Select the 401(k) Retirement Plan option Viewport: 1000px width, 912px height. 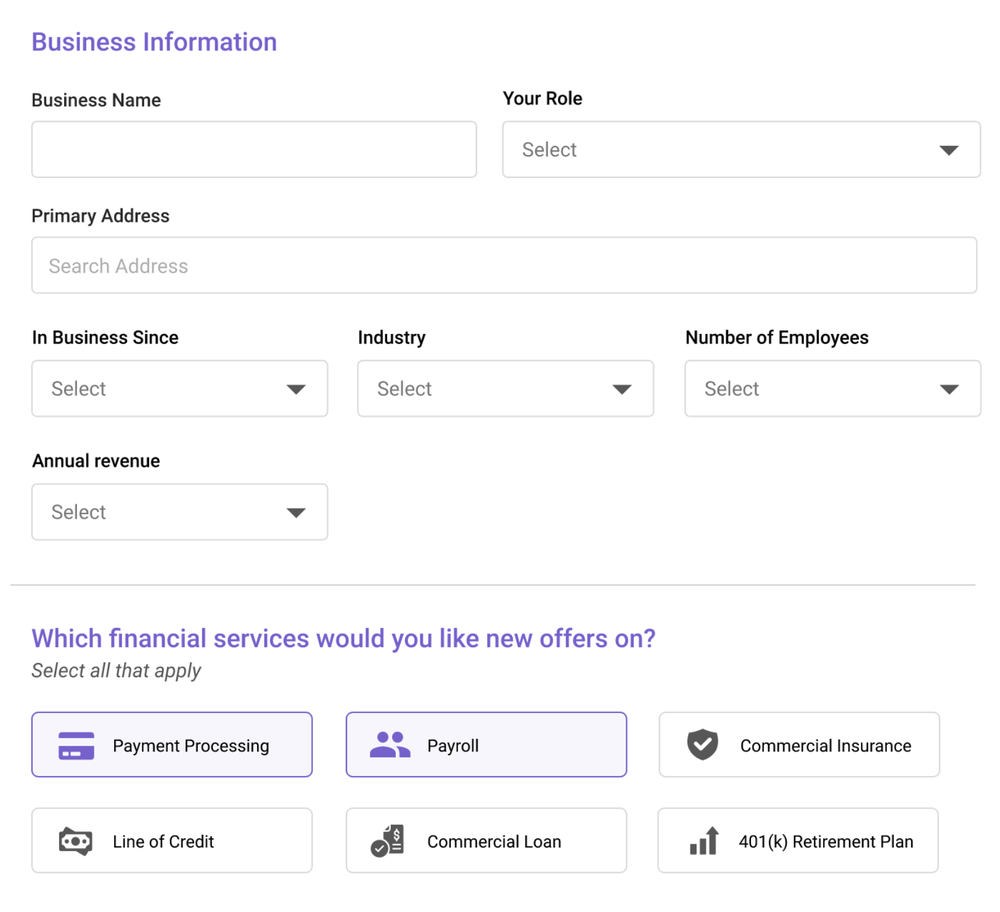pos(798,841)
